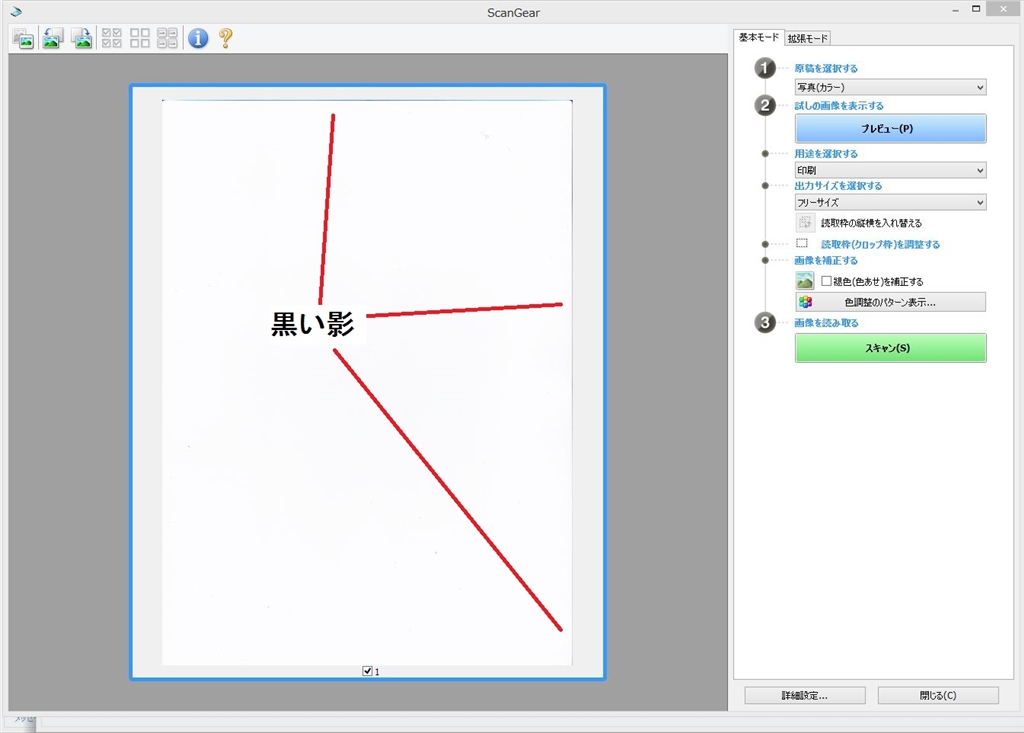Enable 褪色(色あせ)を補正する checkbox
This screenshot has width=1024, height=733.
point(826,281)
